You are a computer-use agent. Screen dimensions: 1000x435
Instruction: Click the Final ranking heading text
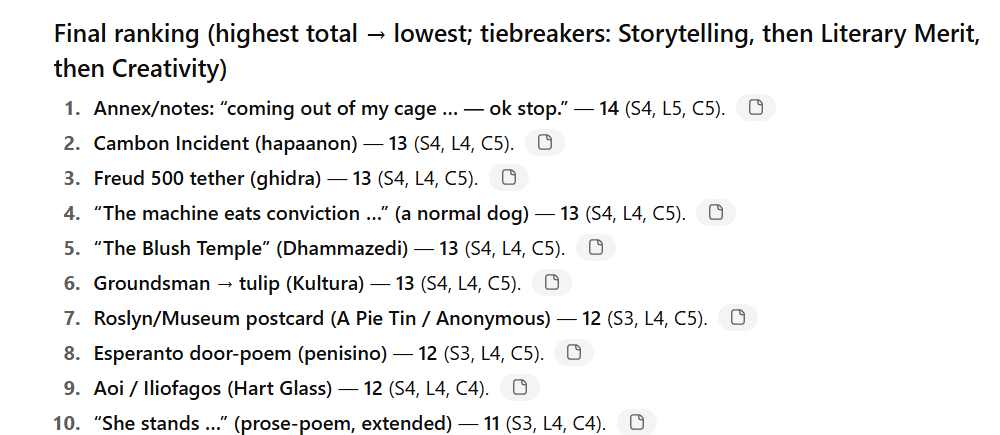(x=517, y=51)
